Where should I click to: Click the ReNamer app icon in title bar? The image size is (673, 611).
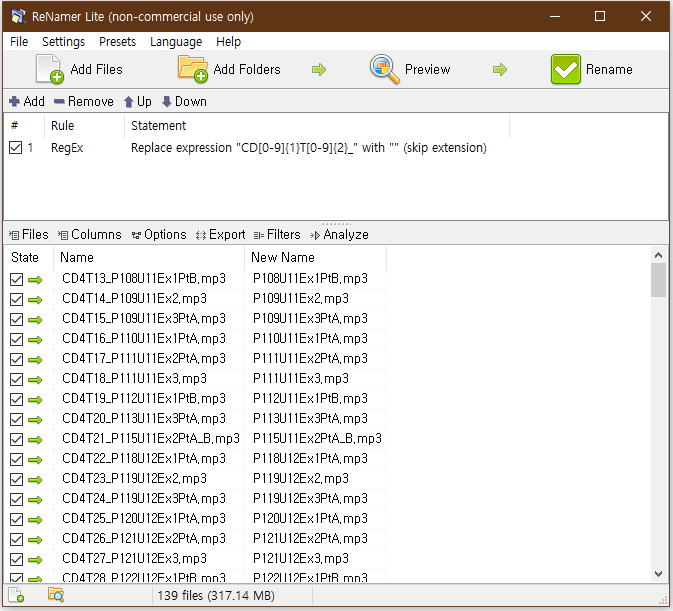[x=18, y=16]
